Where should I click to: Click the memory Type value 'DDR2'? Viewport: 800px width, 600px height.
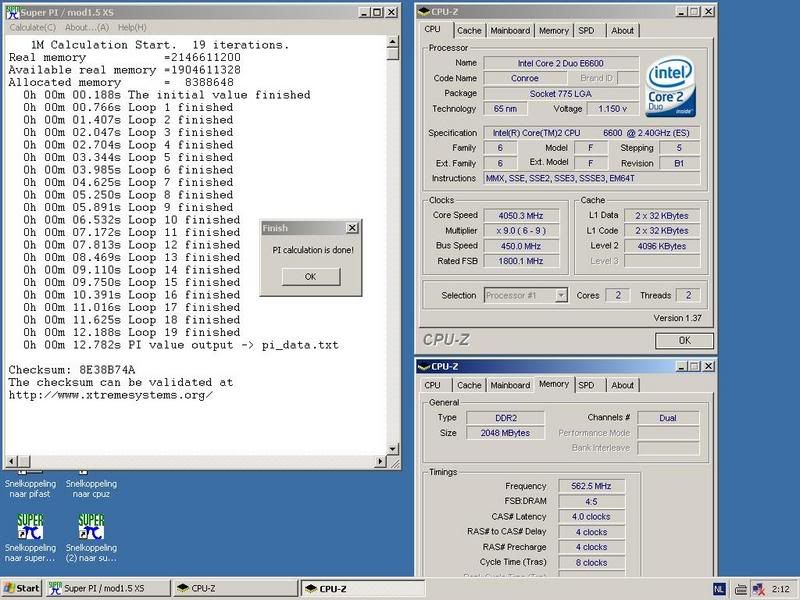pos(506,418)
